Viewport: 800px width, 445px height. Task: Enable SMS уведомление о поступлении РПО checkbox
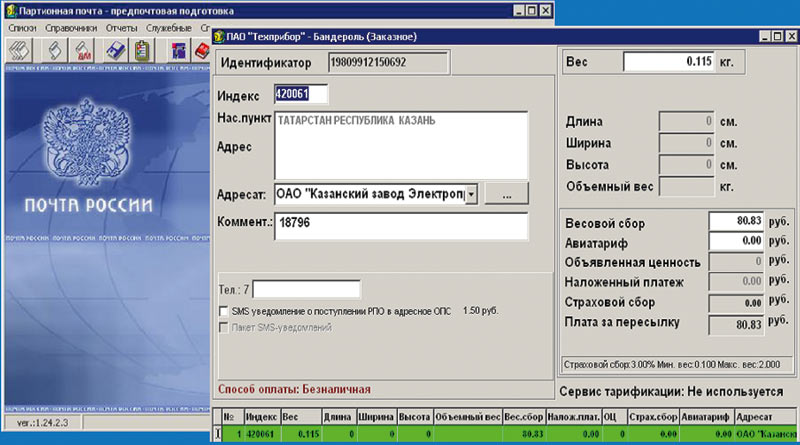[223, 311]
